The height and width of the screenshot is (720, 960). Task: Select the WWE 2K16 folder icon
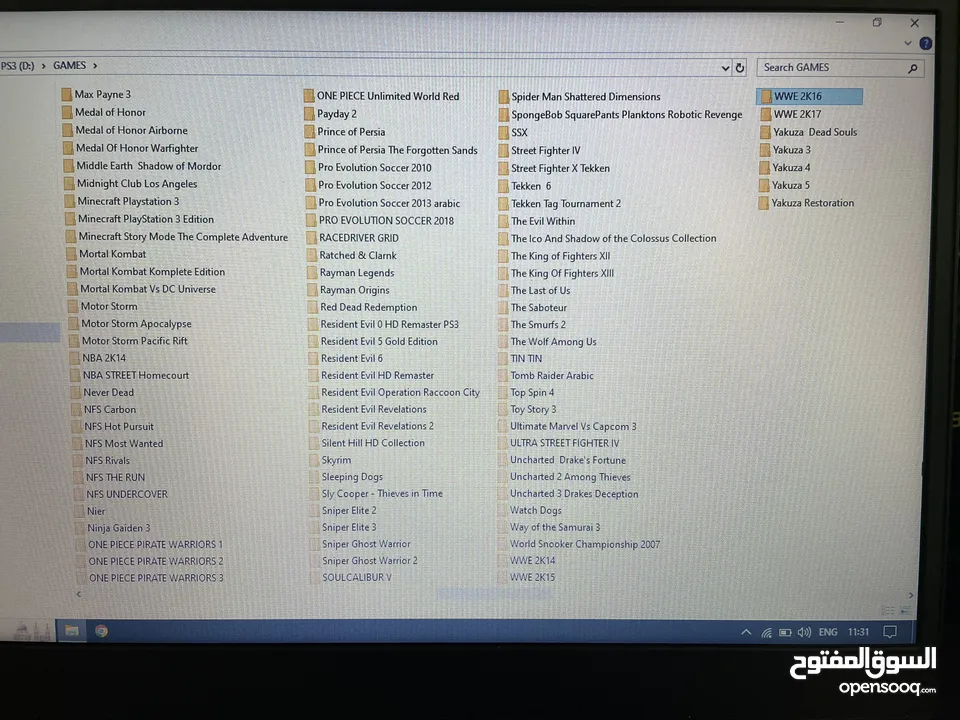tap(765, 96)
